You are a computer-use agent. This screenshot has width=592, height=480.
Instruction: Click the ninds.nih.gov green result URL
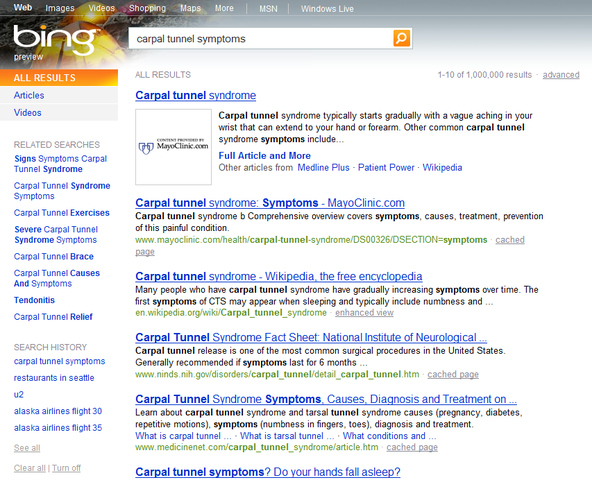tap(277, 374)
